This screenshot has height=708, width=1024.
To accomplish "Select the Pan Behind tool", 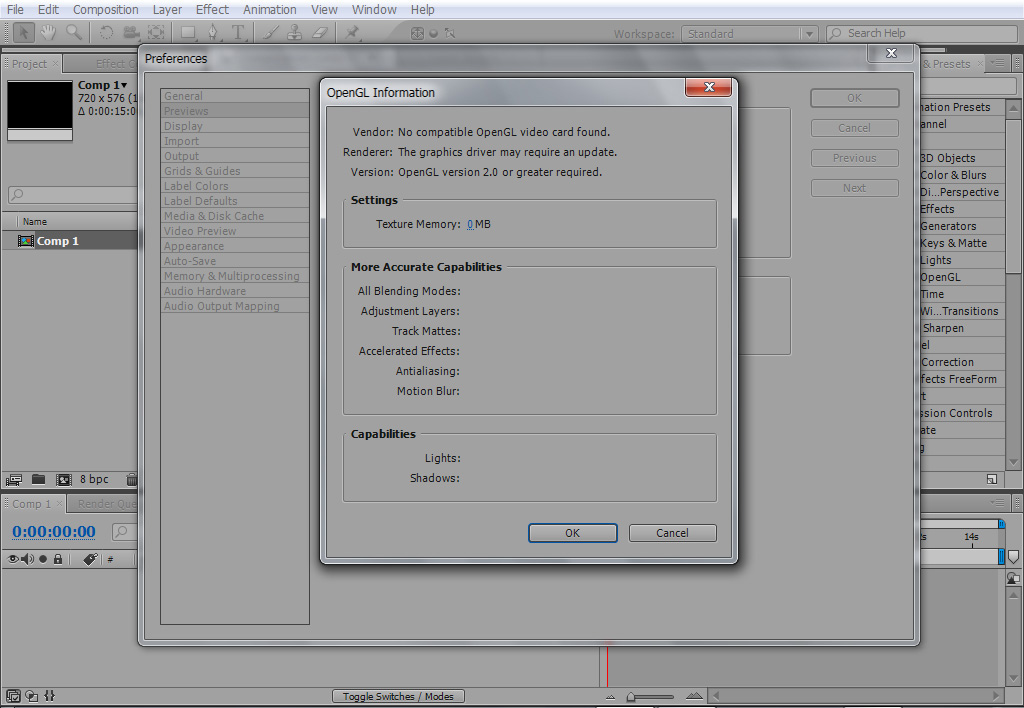I will pyautogui.click(x=155, y=33).
